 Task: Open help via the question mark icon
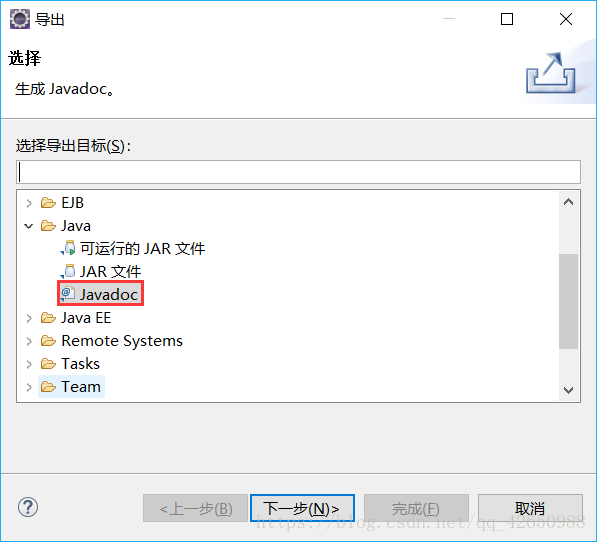click(x=28, y=507)
